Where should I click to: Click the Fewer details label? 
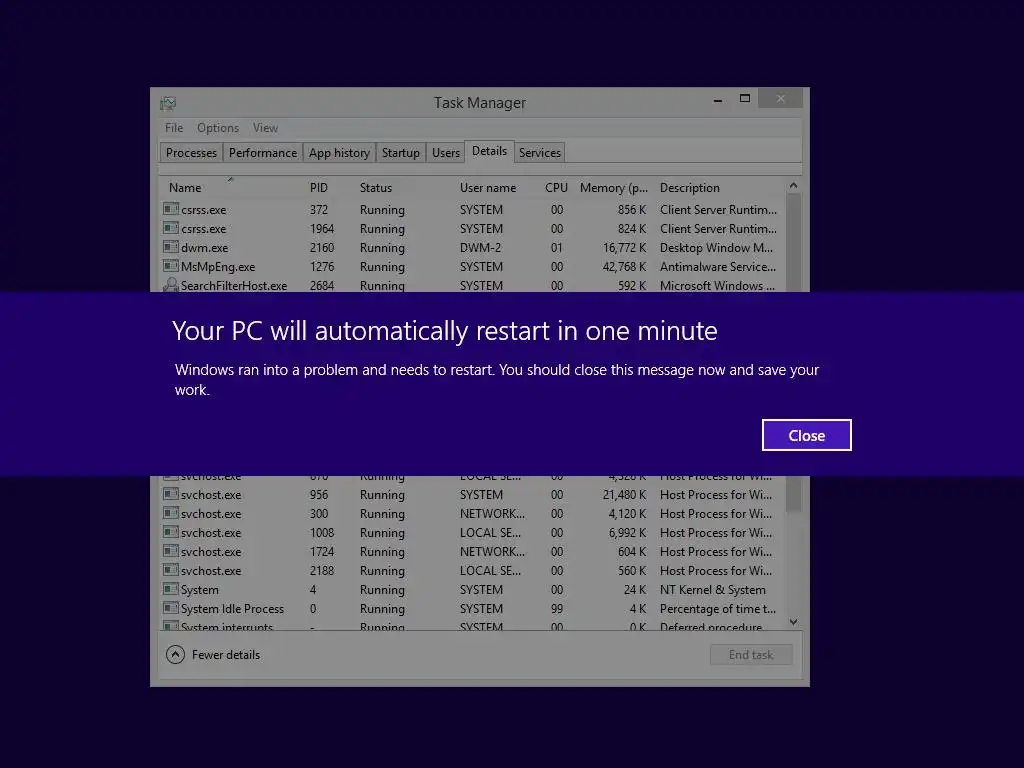226,654
